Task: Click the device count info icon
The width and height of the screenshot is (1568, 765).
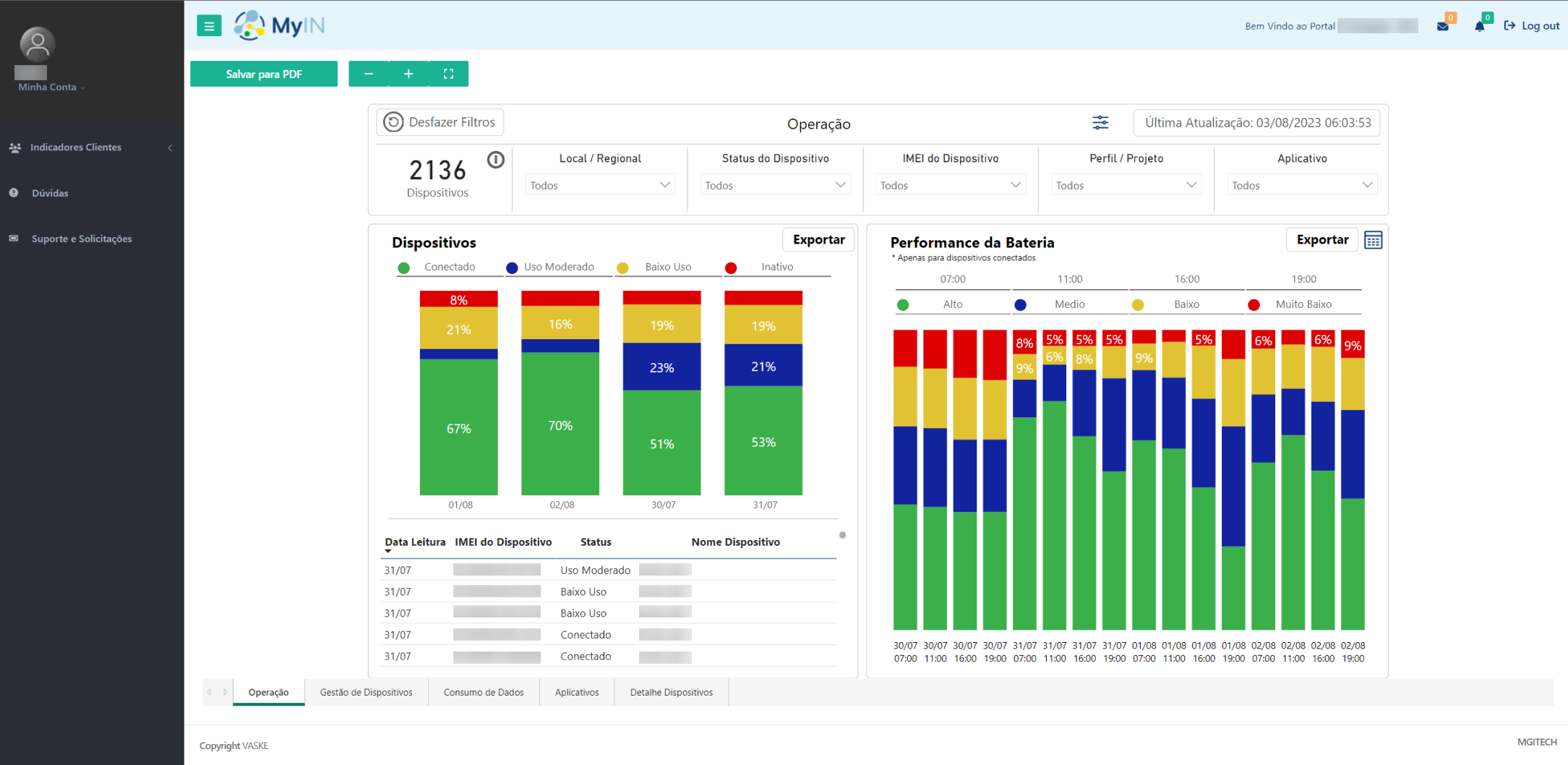Action: [x=495, y=160]
